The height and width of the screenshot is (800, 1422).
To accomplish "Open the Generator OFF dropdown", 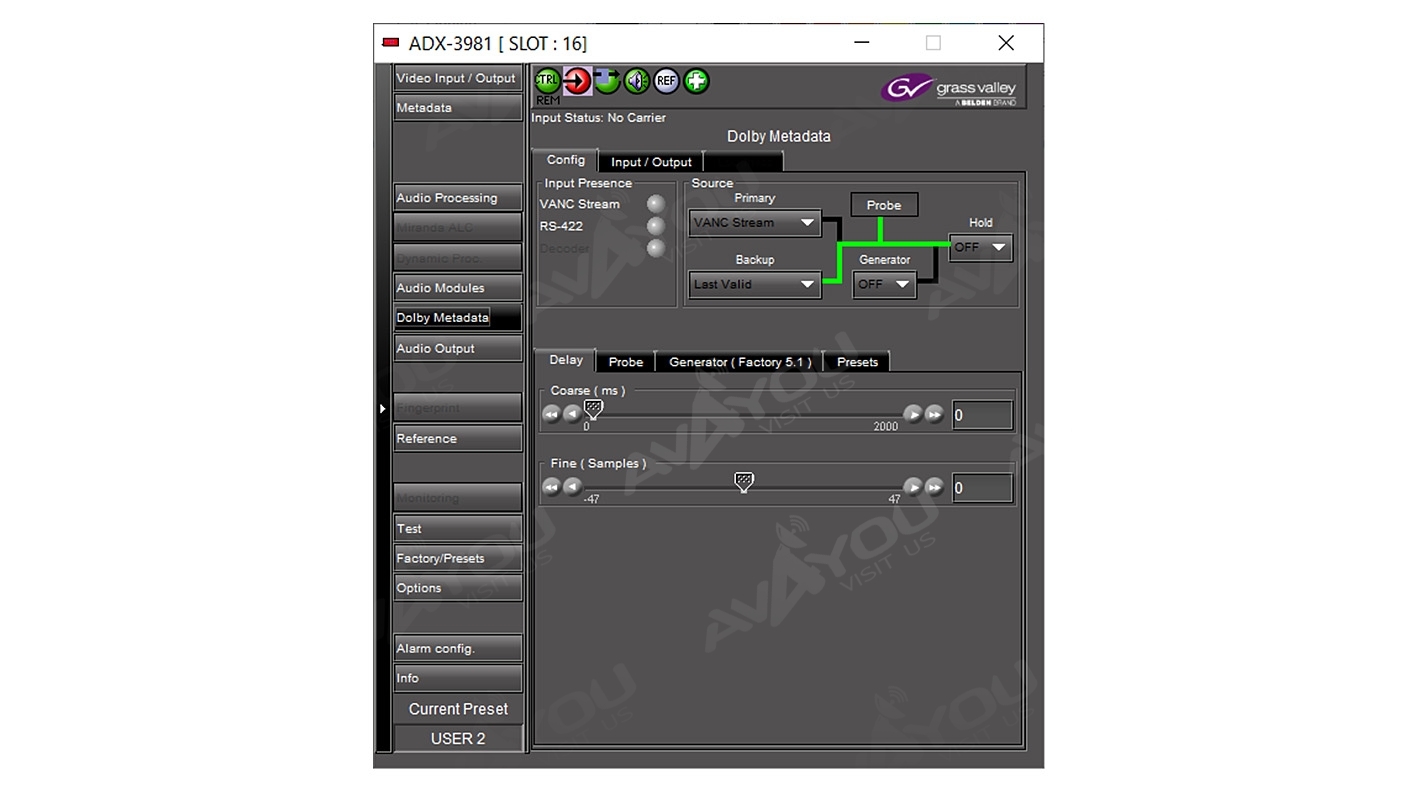I will coord(884,284).
